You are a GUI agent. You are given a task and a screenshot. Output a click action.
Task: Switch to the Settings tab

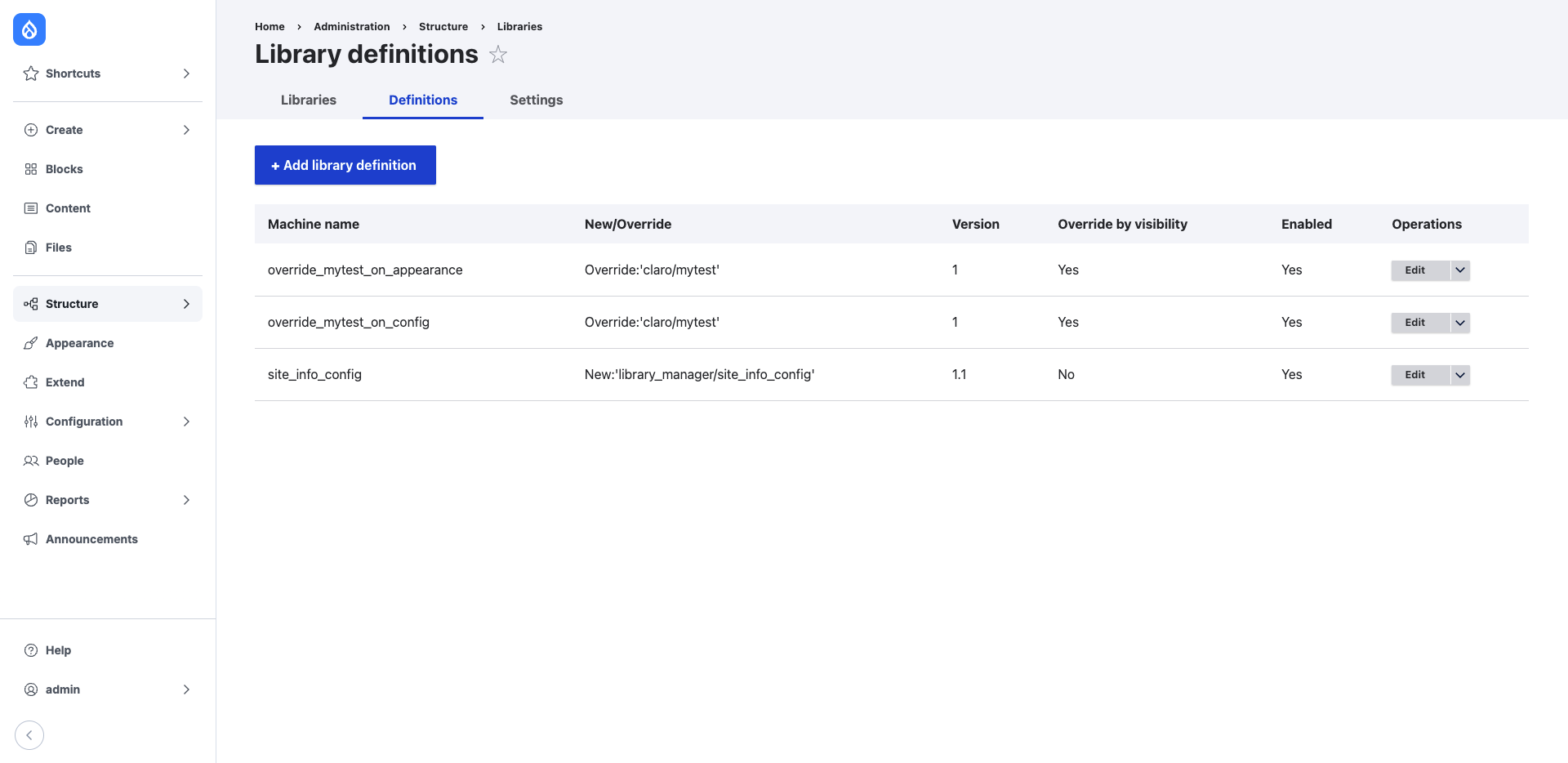point(536,100)
